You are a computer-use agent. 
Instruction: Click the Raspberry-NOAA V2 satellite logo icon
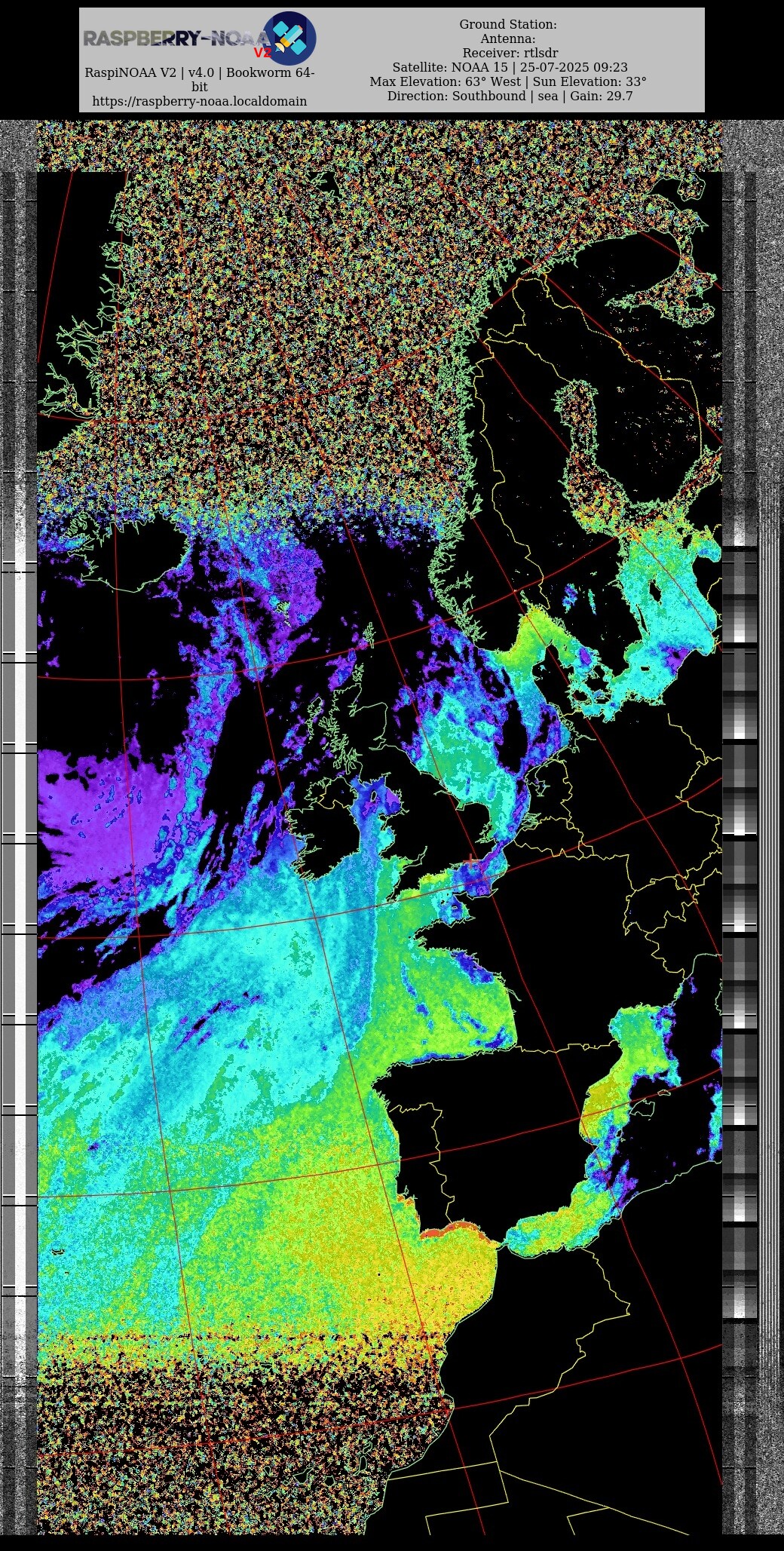coord(289,38)
